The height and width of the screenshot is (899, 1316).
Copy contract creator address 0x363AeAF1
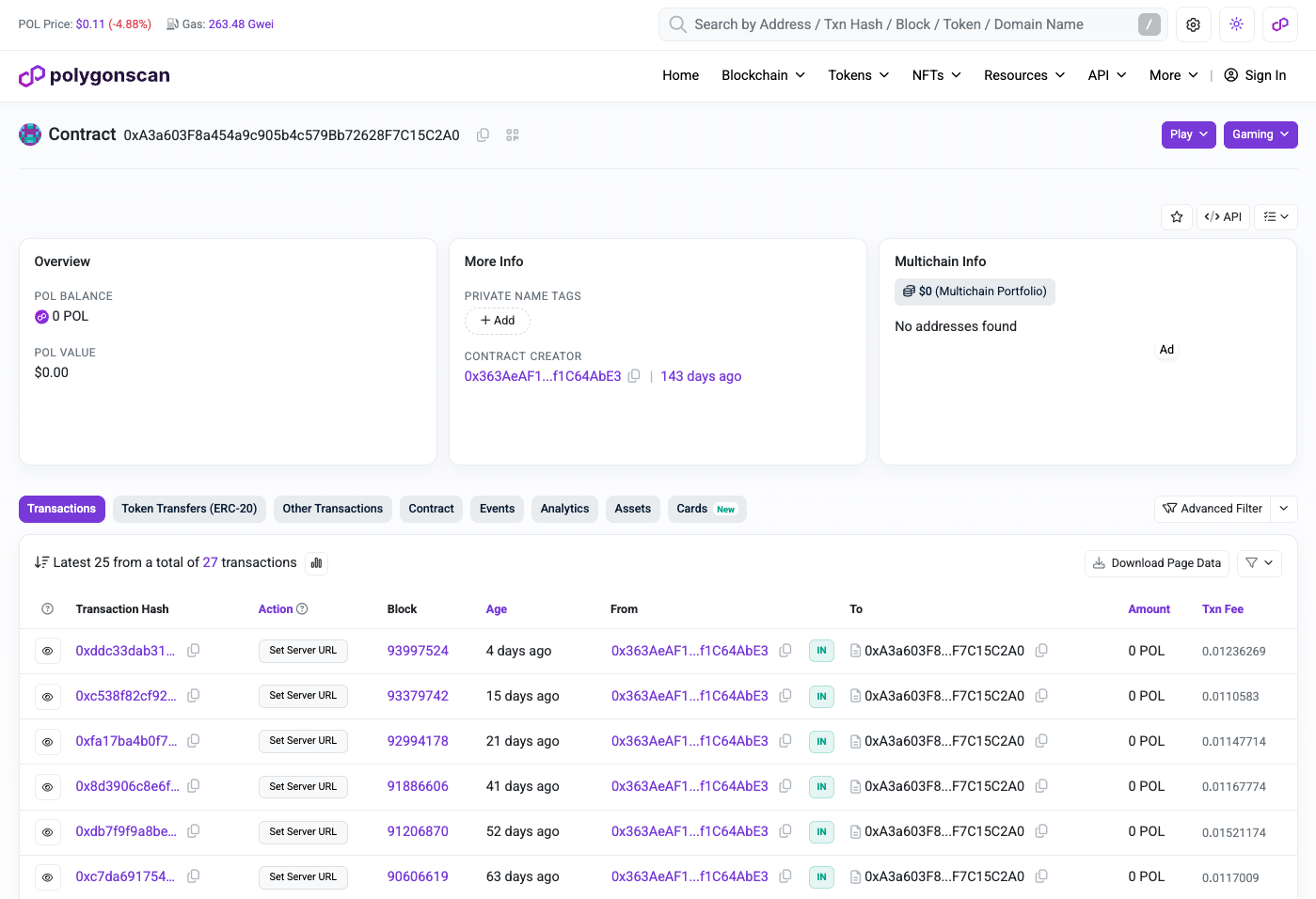tap(634, 376)
